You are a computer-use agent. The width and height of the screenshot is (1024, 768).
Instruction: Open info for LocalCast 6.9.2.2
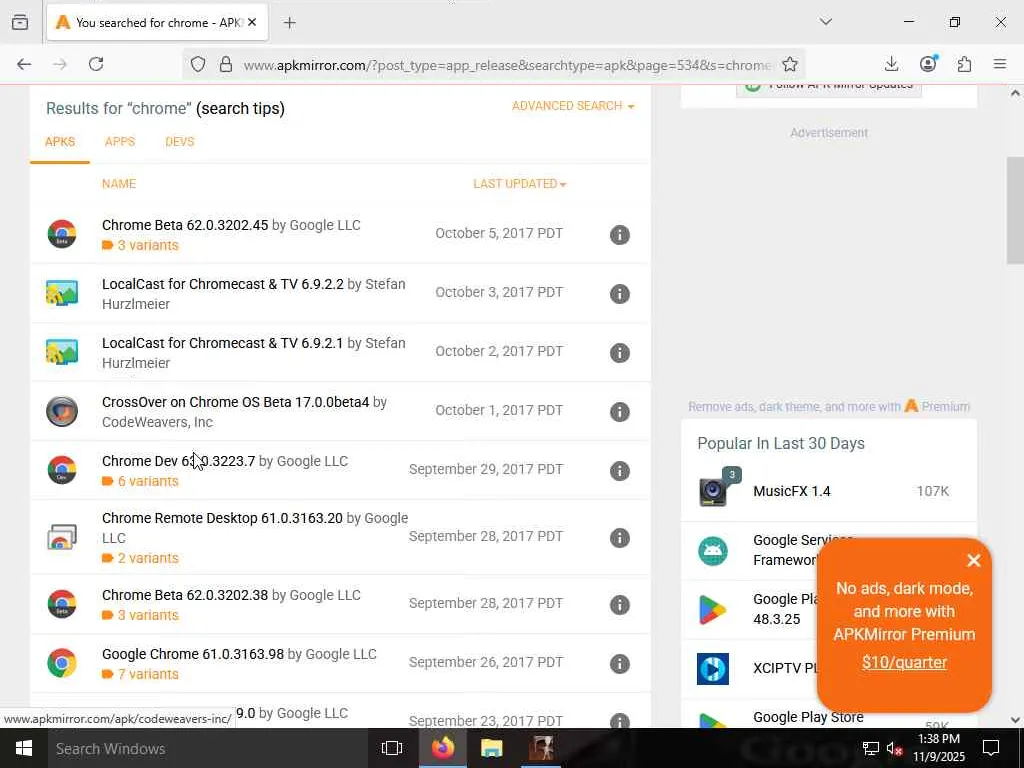(619, 294)
